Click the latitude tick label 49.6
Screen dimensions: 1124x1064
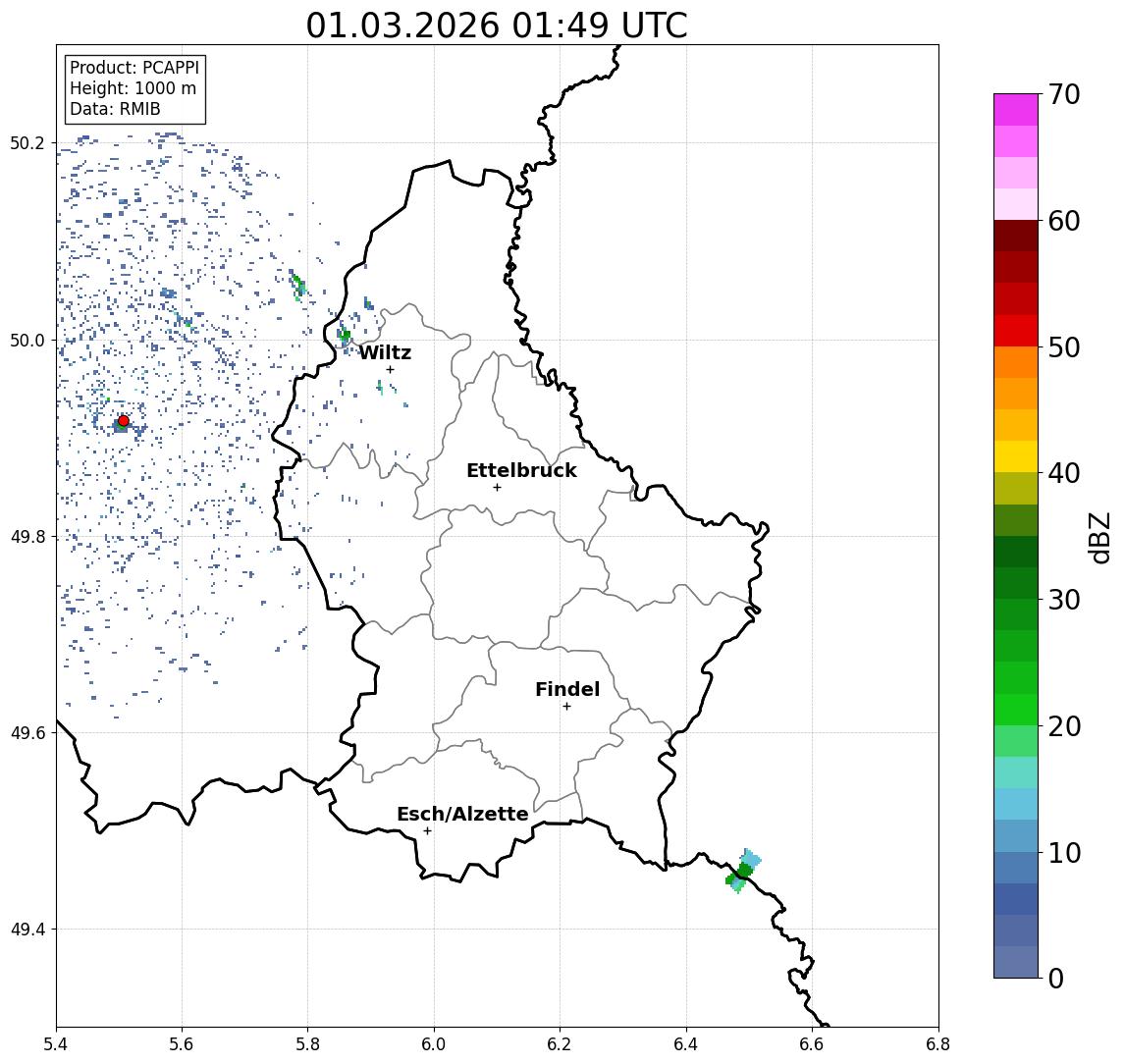(x=27, y=733)
